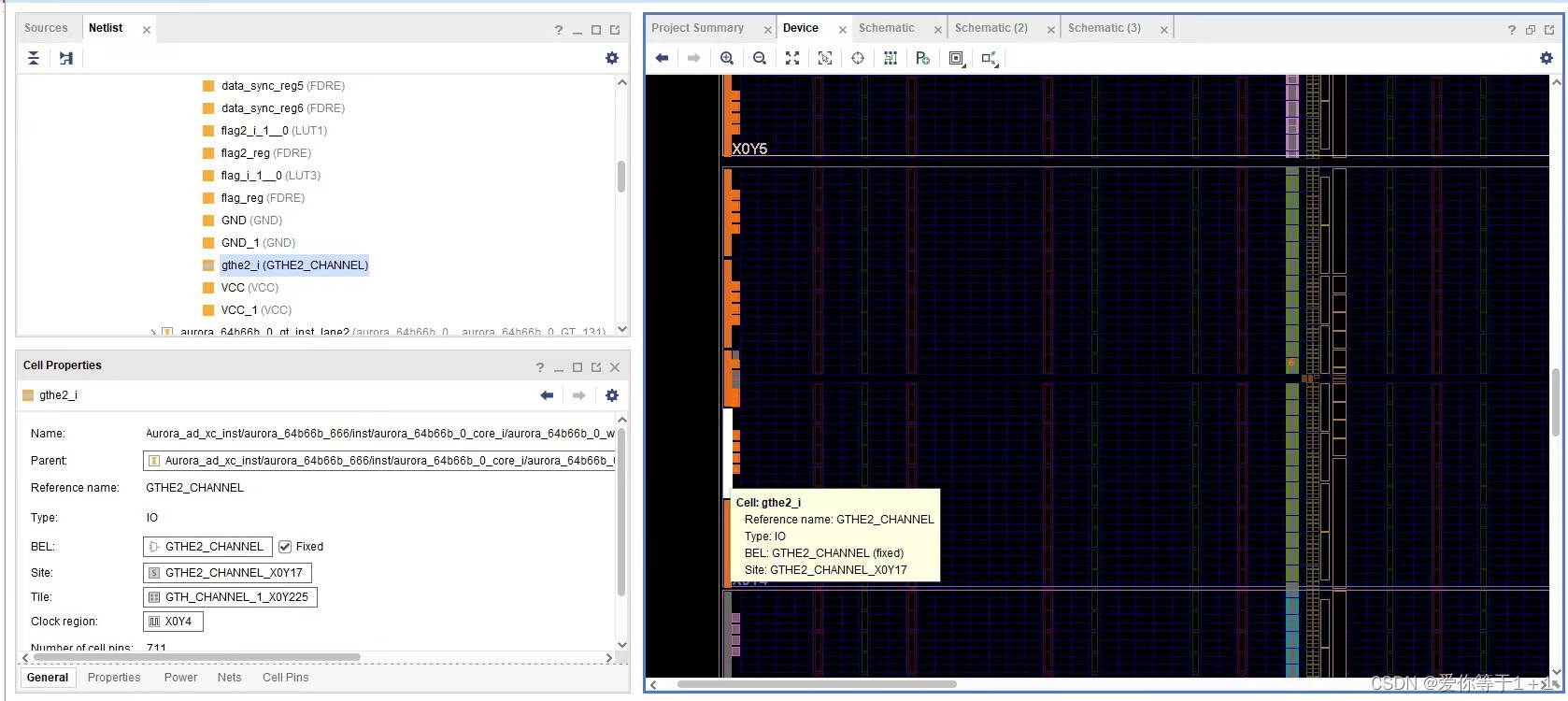Select gthe2_i (GTHE2_CHANNEL) in netlist tree

pos(294,265)
